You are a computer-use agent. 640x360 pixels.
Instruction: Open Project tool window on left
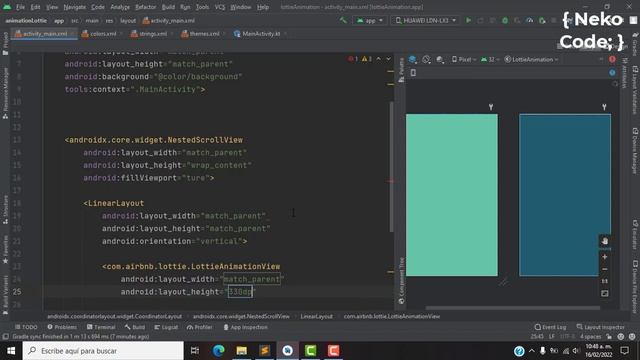pyautogui.click(x=5, y=44)
